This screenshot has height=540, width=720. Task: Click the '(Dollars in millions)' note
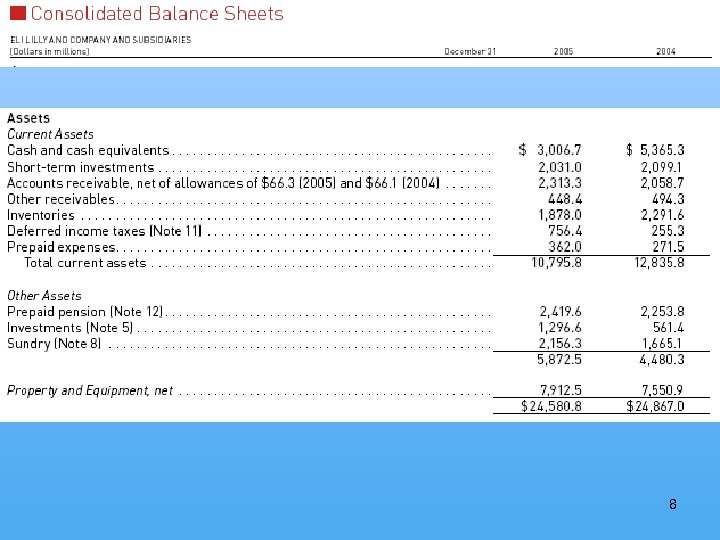(50, 51)
